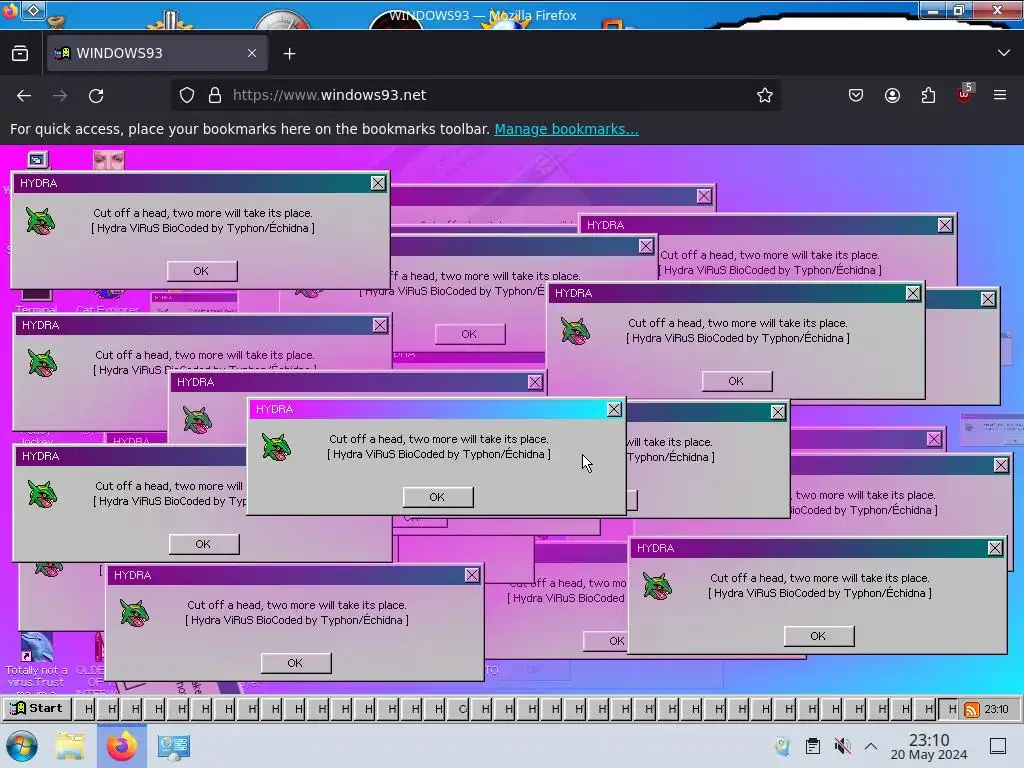Open the Firefox hamburger application menu
1024x768 pixels.
pos(1000,95)
